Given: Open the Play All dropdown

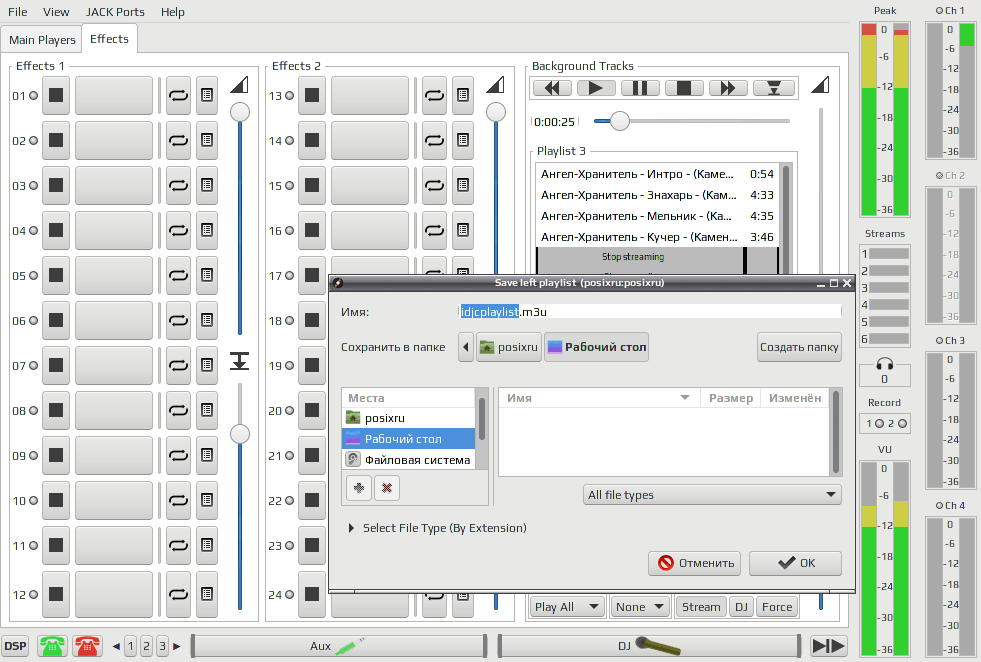Looking at the screenshot, I should click(567, 607).
